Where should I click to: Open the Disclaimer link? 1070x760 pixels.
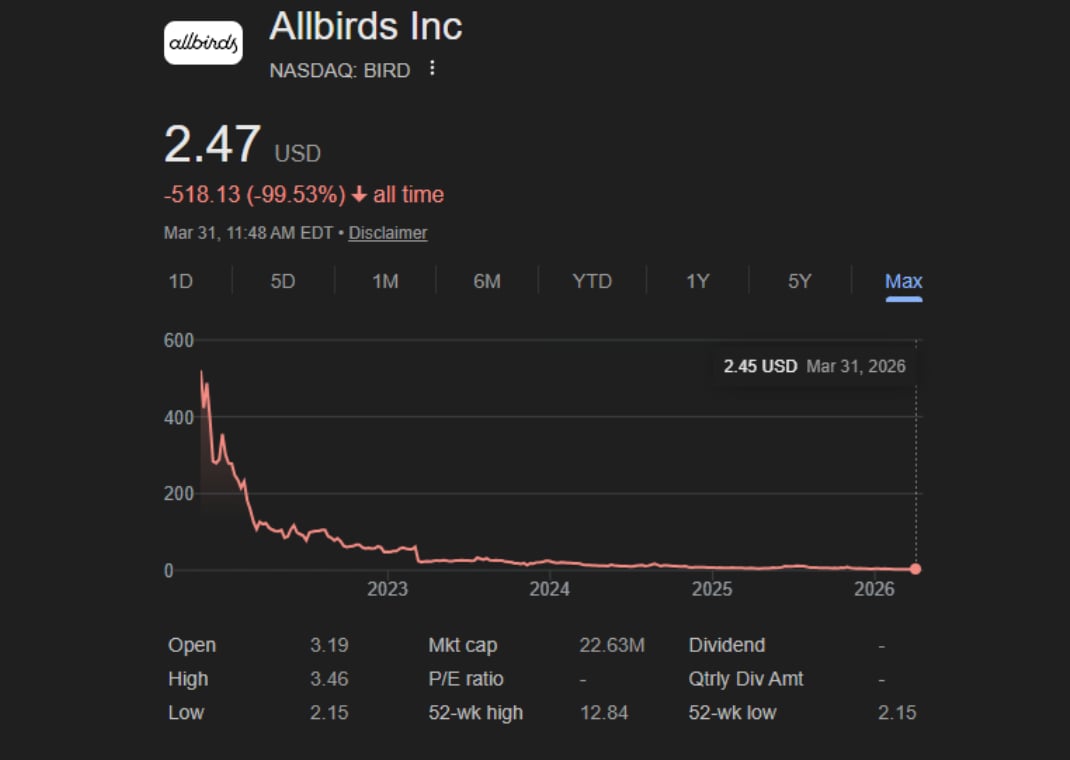coord(387,232)
